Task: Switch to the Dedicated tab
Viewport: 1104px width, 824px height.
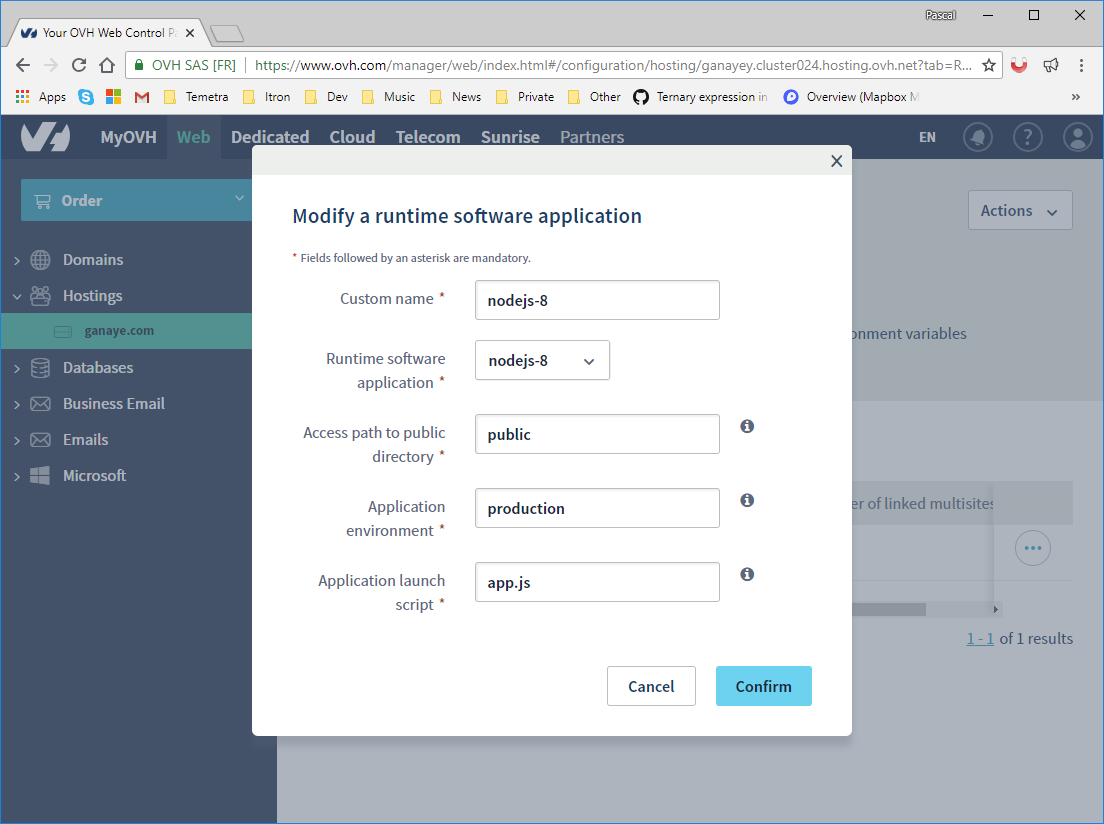Action: coord(270,137)
